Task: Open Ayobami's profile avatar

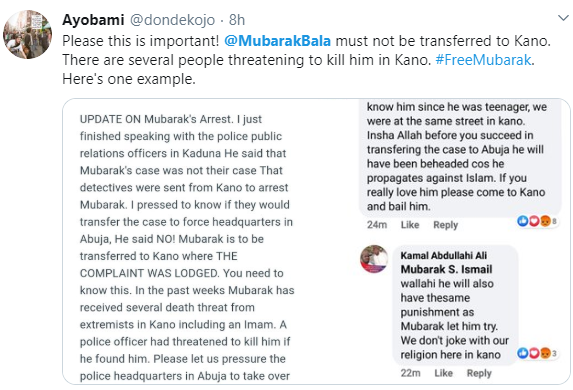Action: [27, 34]
